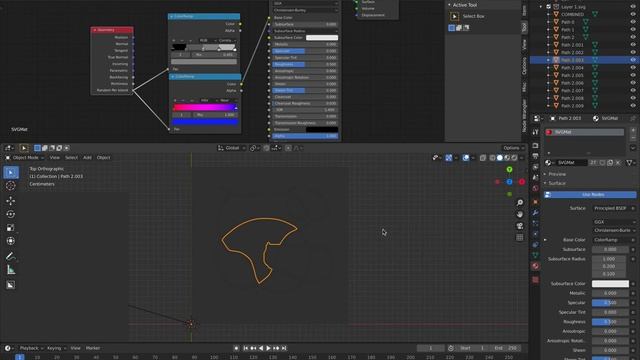Click the auto-keying record button in timeline
This screenshot has height=360, width=640.
(x=236, y=348)
